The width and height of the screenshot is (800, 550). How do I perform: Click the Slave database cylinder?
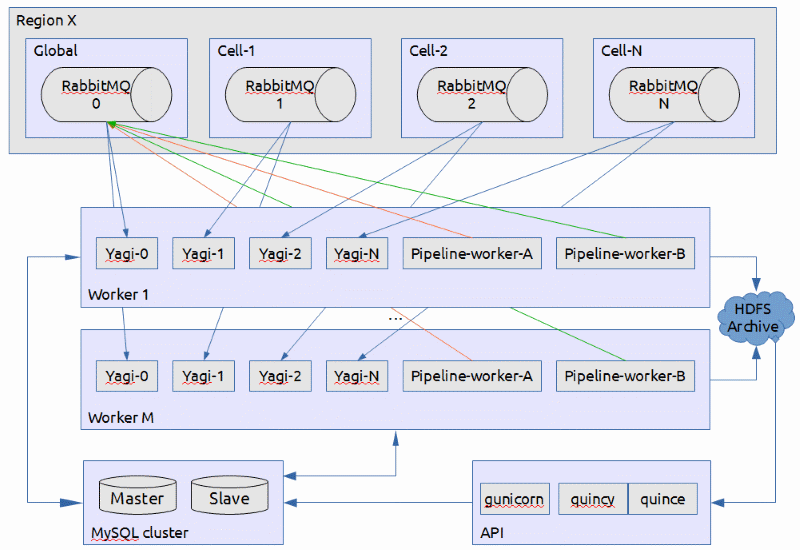(229, 497)
